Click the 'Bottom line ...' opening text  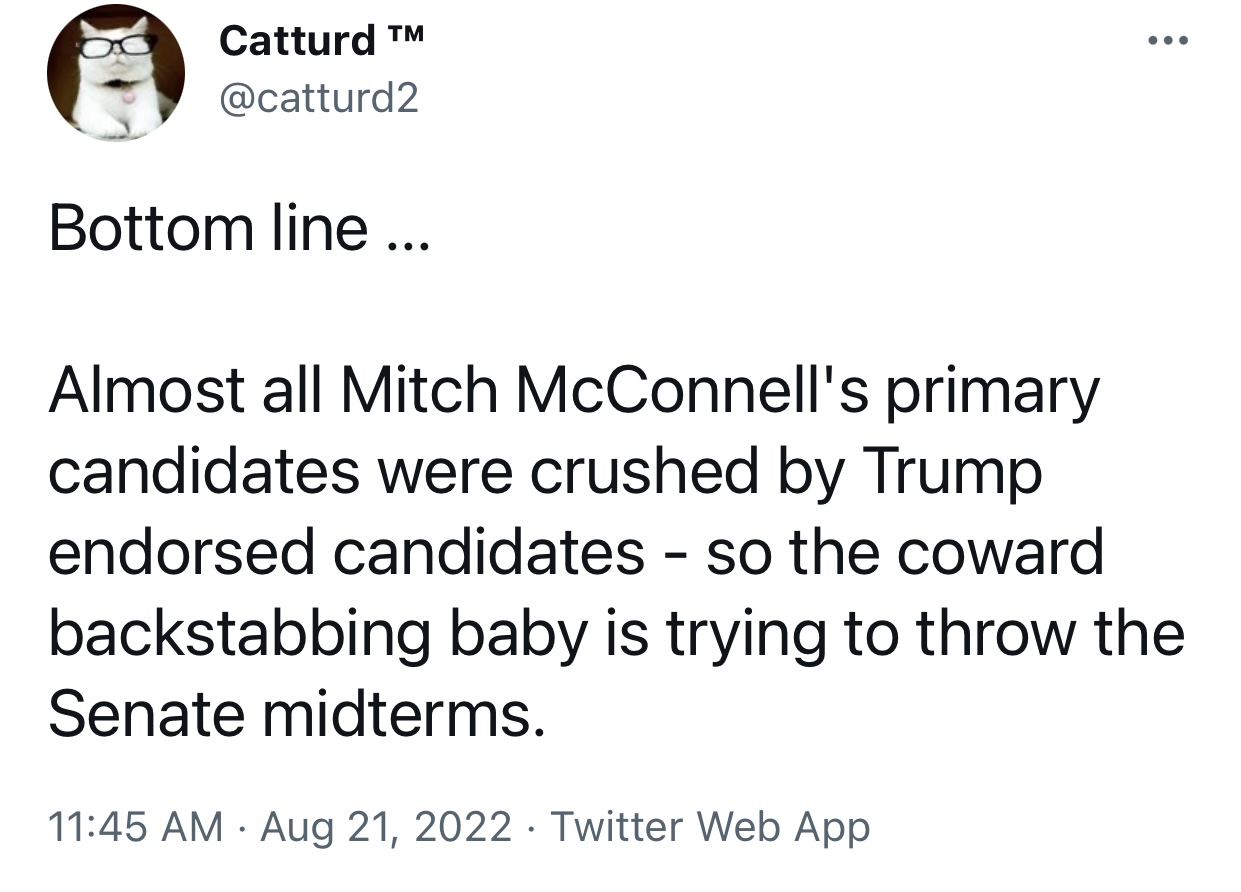(238, 228)
